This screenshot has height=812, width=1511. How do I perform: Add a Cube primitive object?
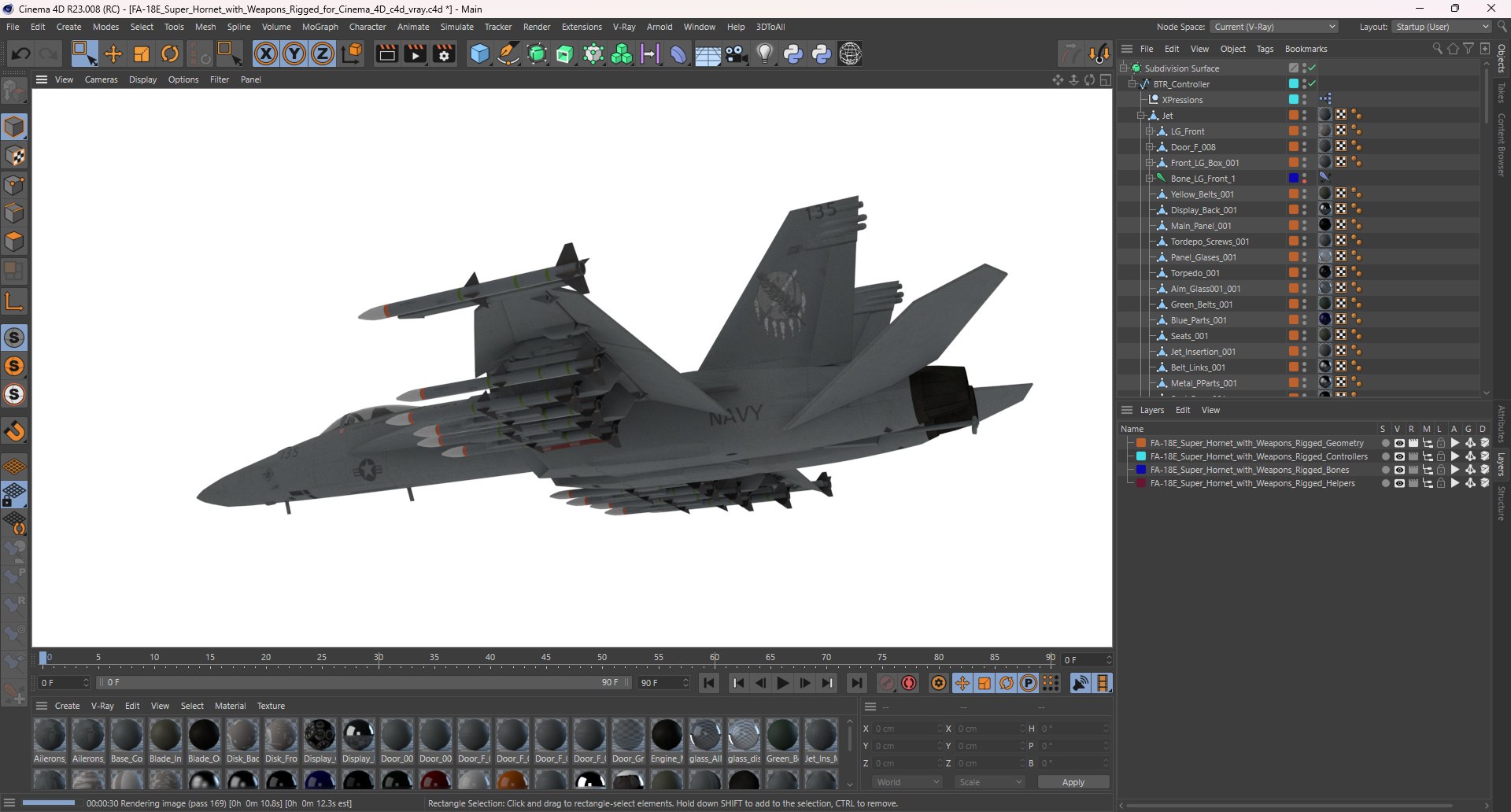click(479, 54)
